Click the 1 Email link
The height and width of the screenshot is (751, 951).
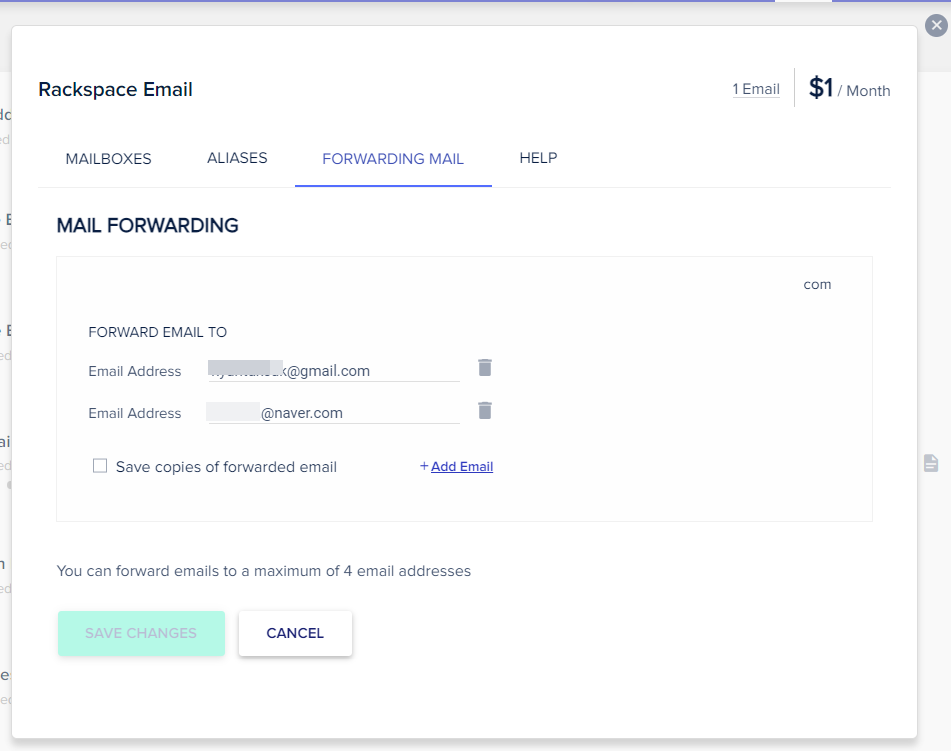[x=756, y=89]
